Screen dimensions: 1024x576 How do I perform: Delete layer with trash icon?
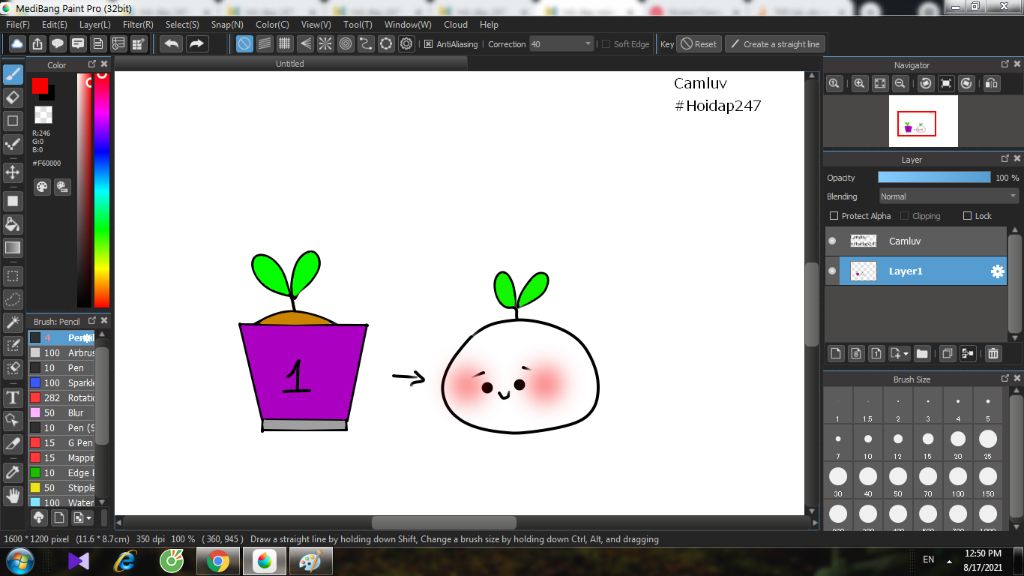pos(993,353)
